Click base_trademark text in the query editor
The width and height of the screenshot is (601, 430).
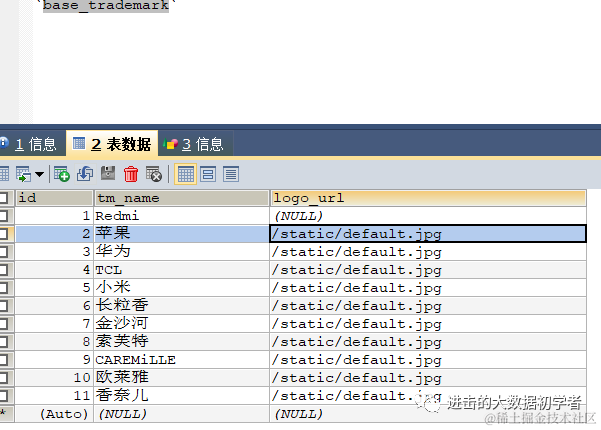click(106, 5)
